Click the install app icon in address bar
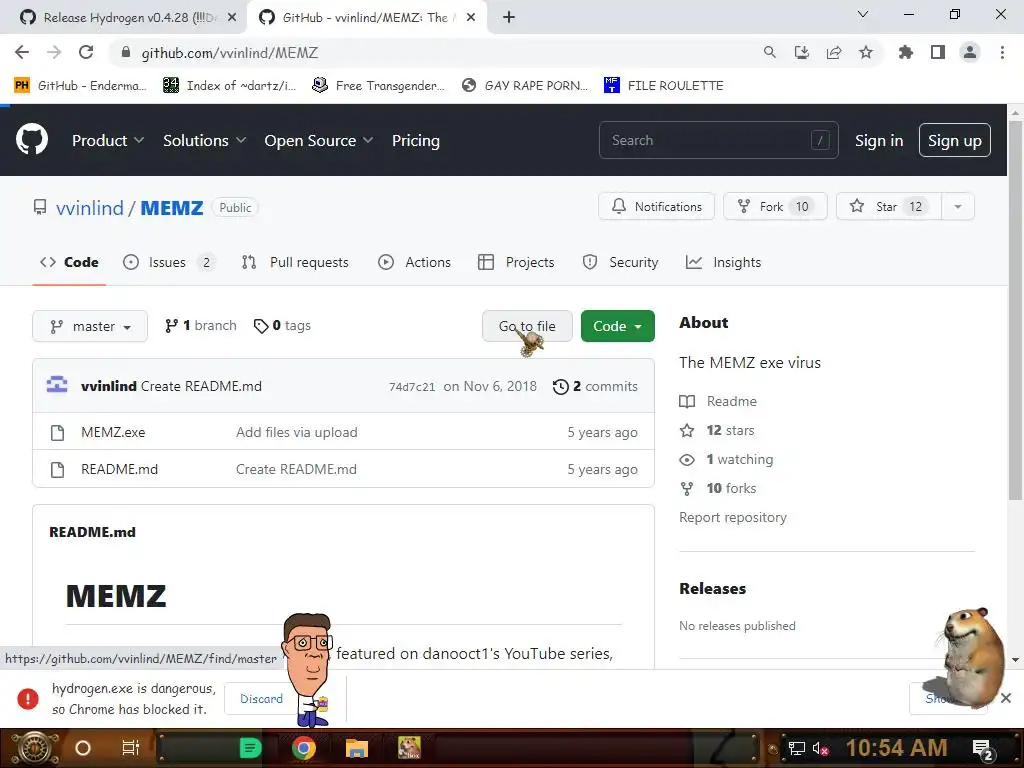 click(x=801, y=52)
